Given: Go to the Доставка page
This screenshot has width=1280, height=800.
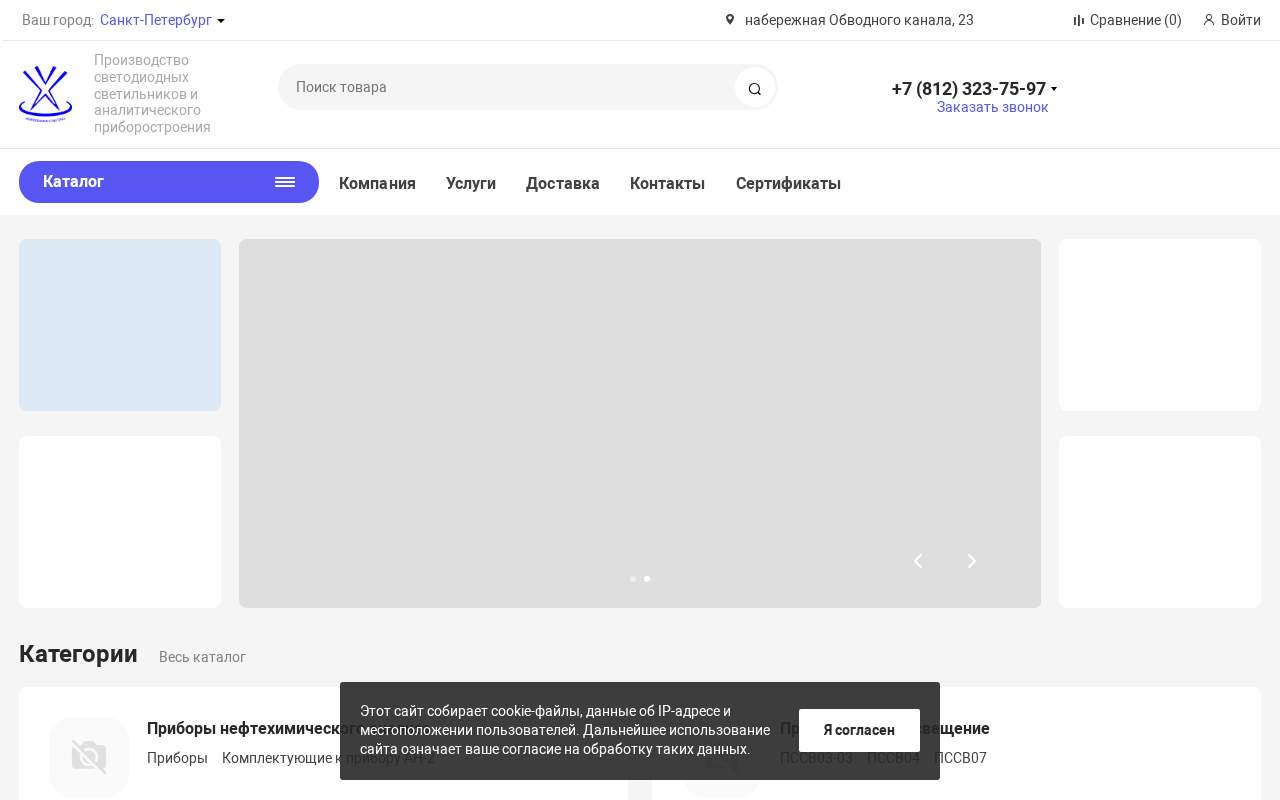Looking at the screenshot, I should [x=563, y=183].
